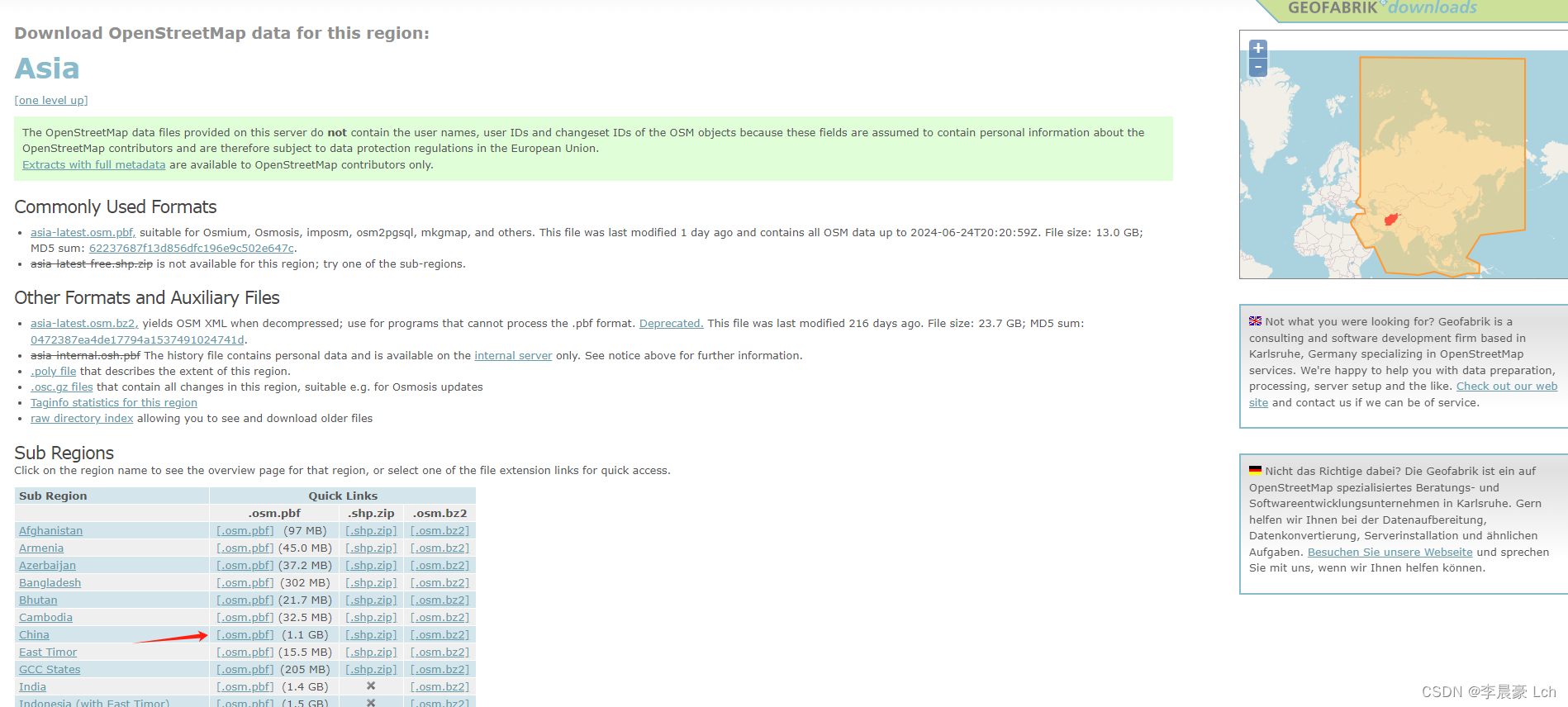Zoom out on the region map
The image size is (1568, 707).
coord(1257,68)
